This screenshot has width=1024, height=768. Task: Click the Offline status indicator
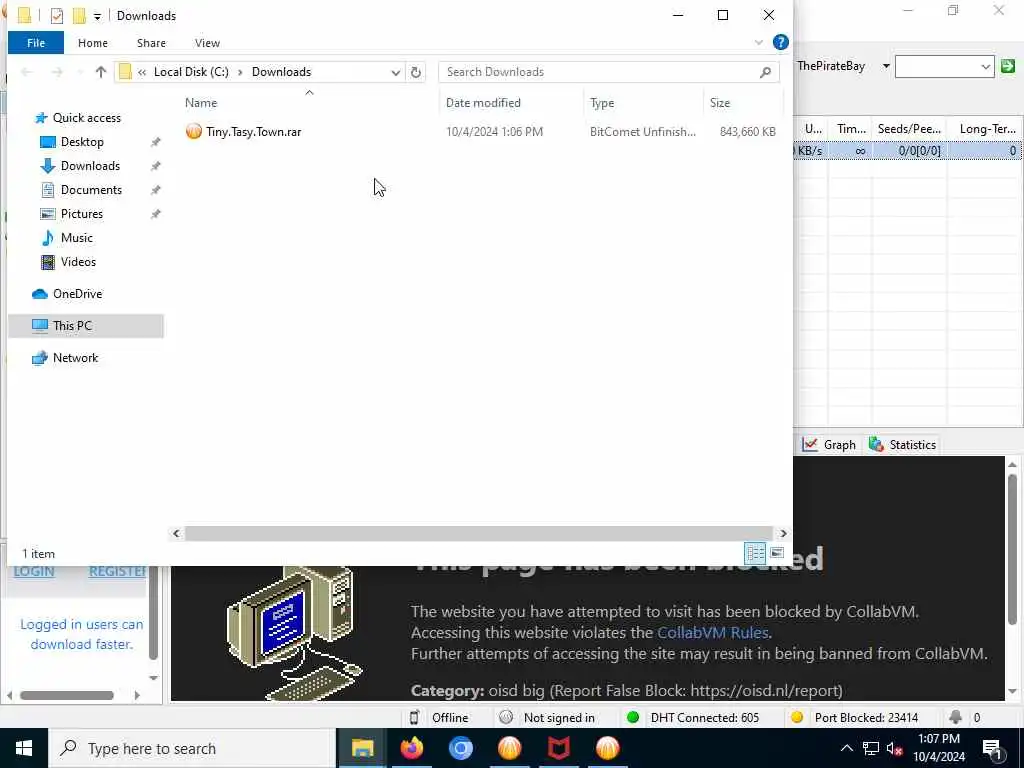[x=439, y=718]
